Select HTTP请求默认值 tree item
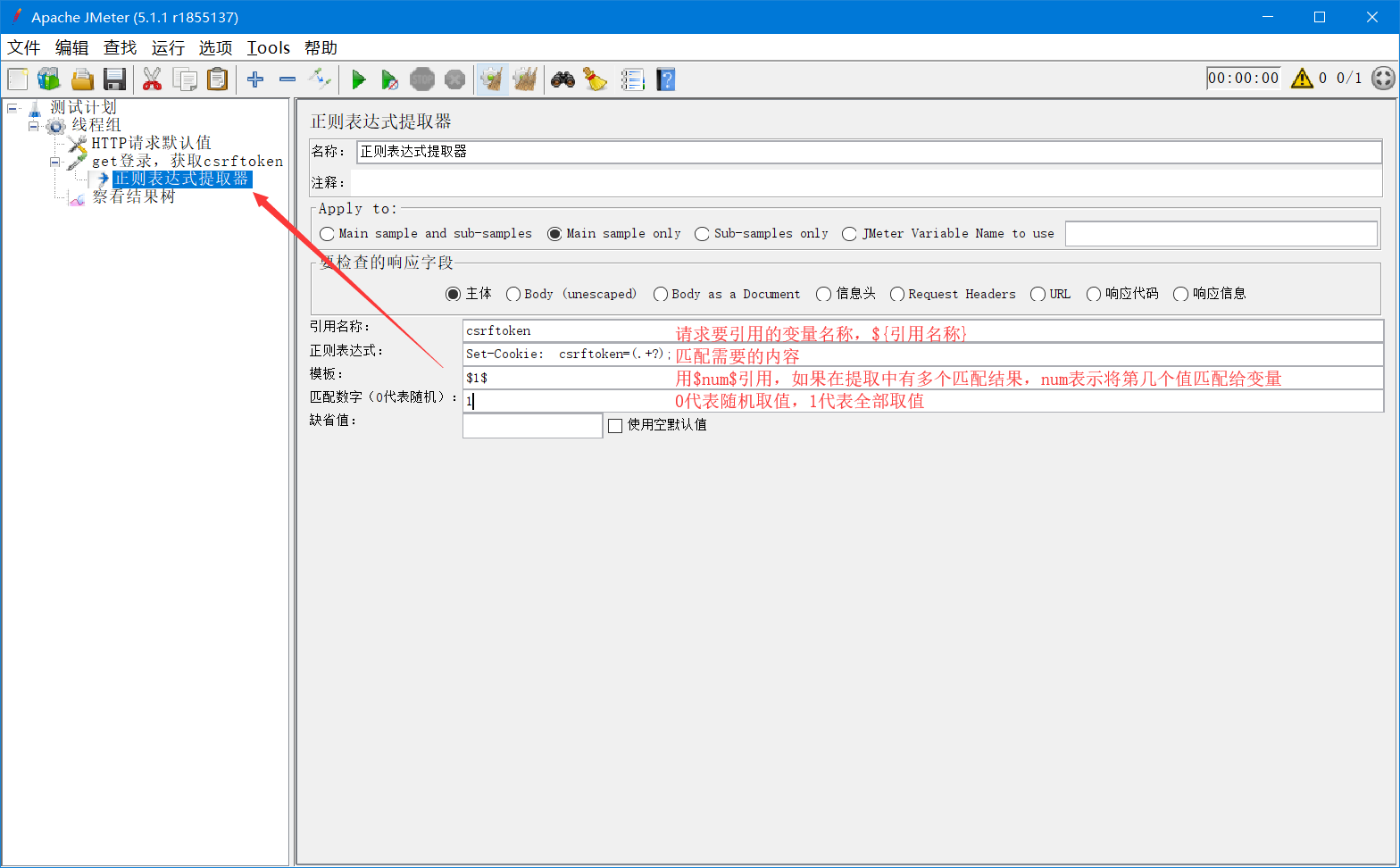The image size is (1400, 868). tap(151, 143)
